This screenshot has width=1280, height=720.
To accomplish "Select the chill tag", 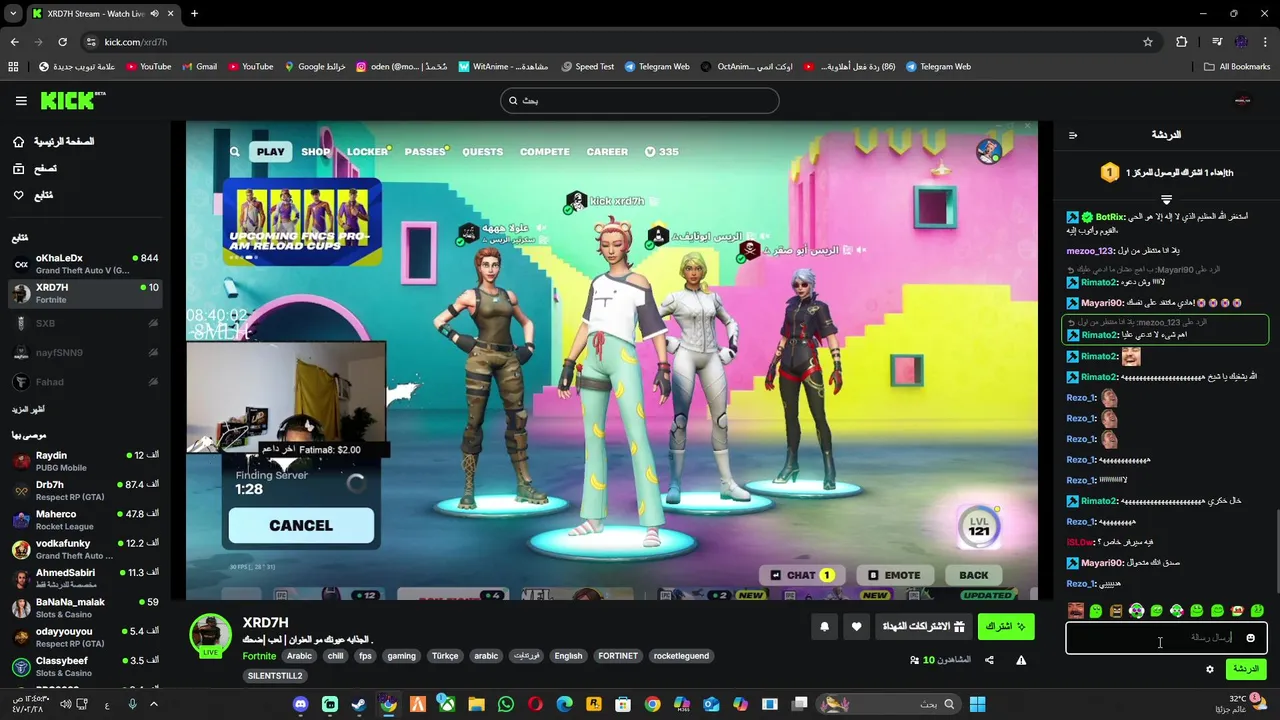I will pos(335,656).
